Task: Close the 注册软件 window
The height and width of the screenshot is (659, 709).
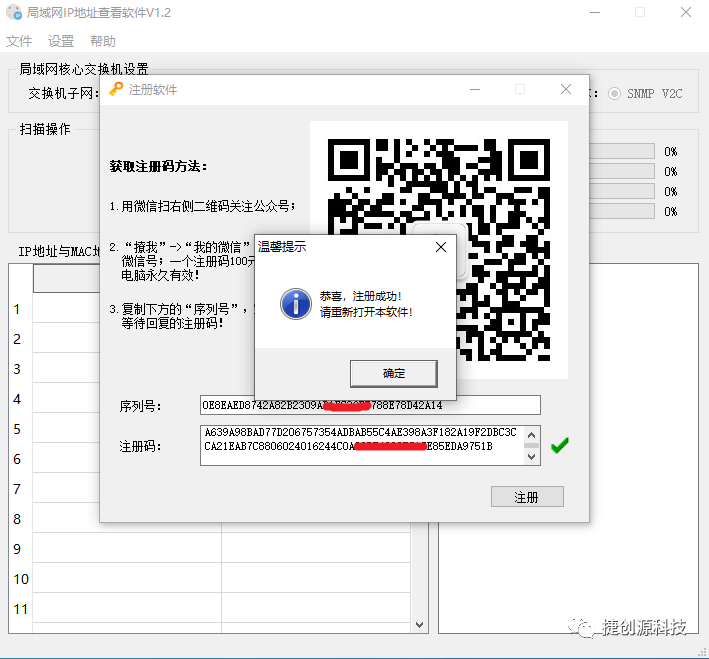Action: click(x=566, y=90)
